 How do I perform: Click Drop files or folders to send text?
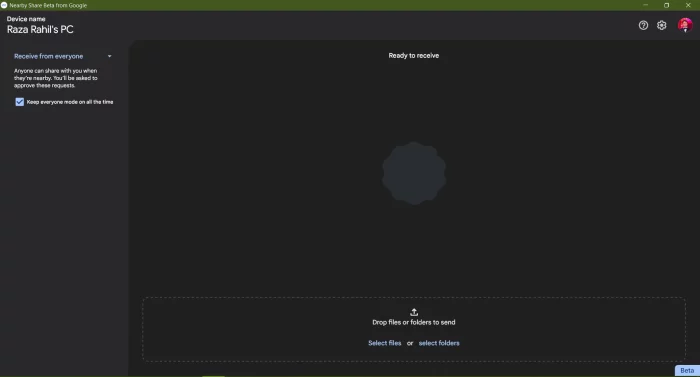(414, 322)
